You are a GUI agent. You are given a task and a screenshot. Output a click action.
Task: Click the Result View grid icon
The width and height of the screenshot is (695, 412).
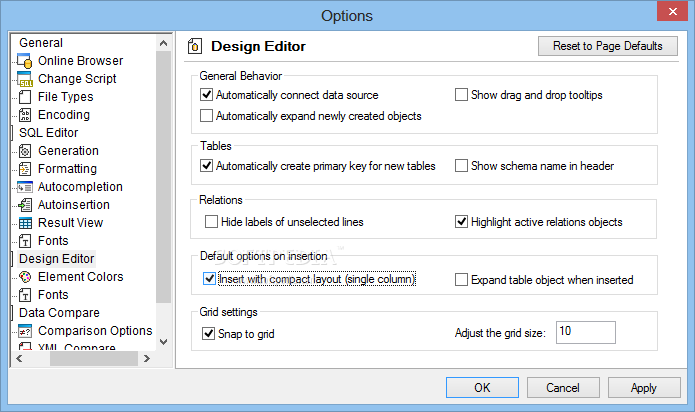coord(25,223)
